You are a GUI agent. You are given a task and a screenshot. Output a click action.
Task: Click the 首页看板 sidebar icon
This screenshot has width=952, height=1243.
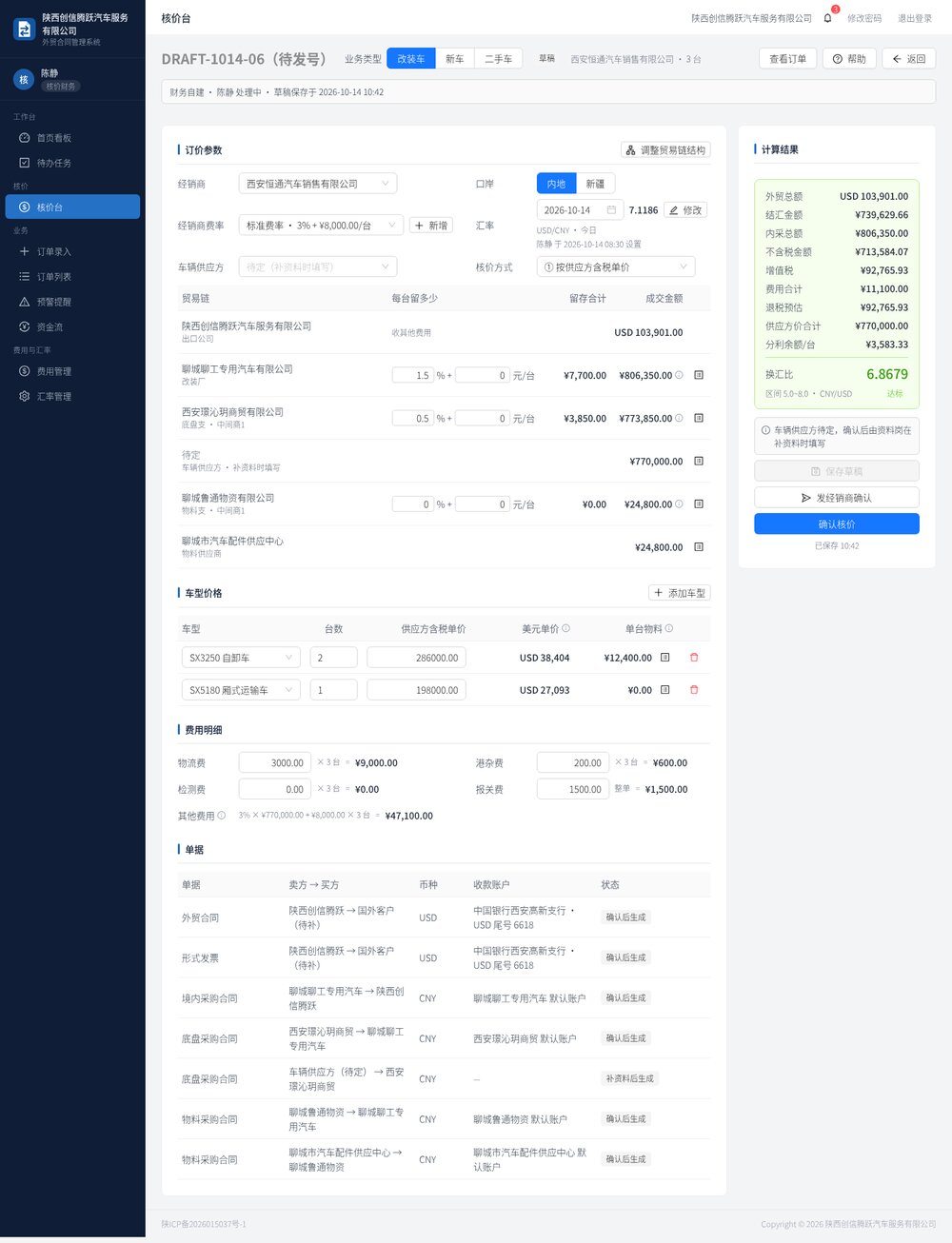coord(25,138)
